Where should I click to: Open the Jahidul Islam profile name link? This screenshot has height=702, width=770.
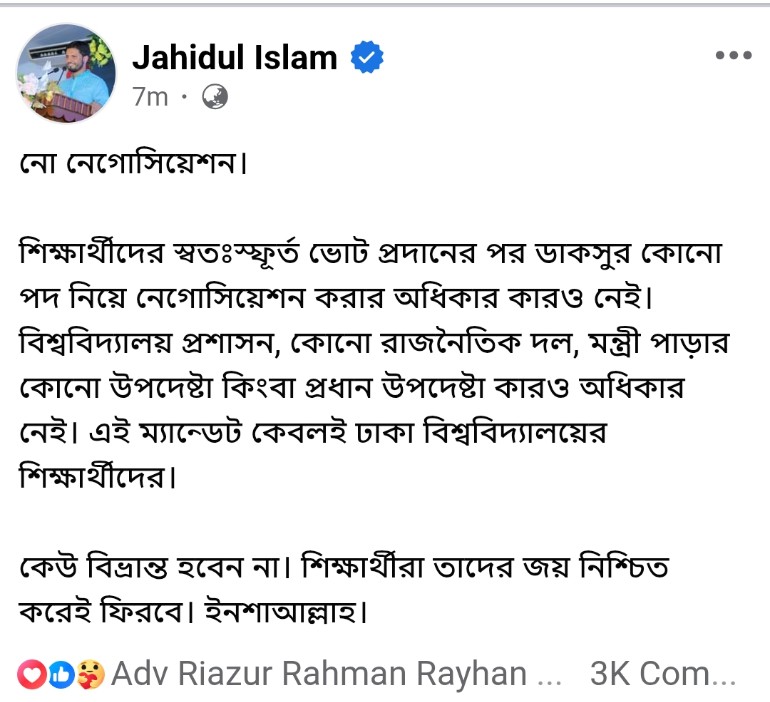coord(235,58)
